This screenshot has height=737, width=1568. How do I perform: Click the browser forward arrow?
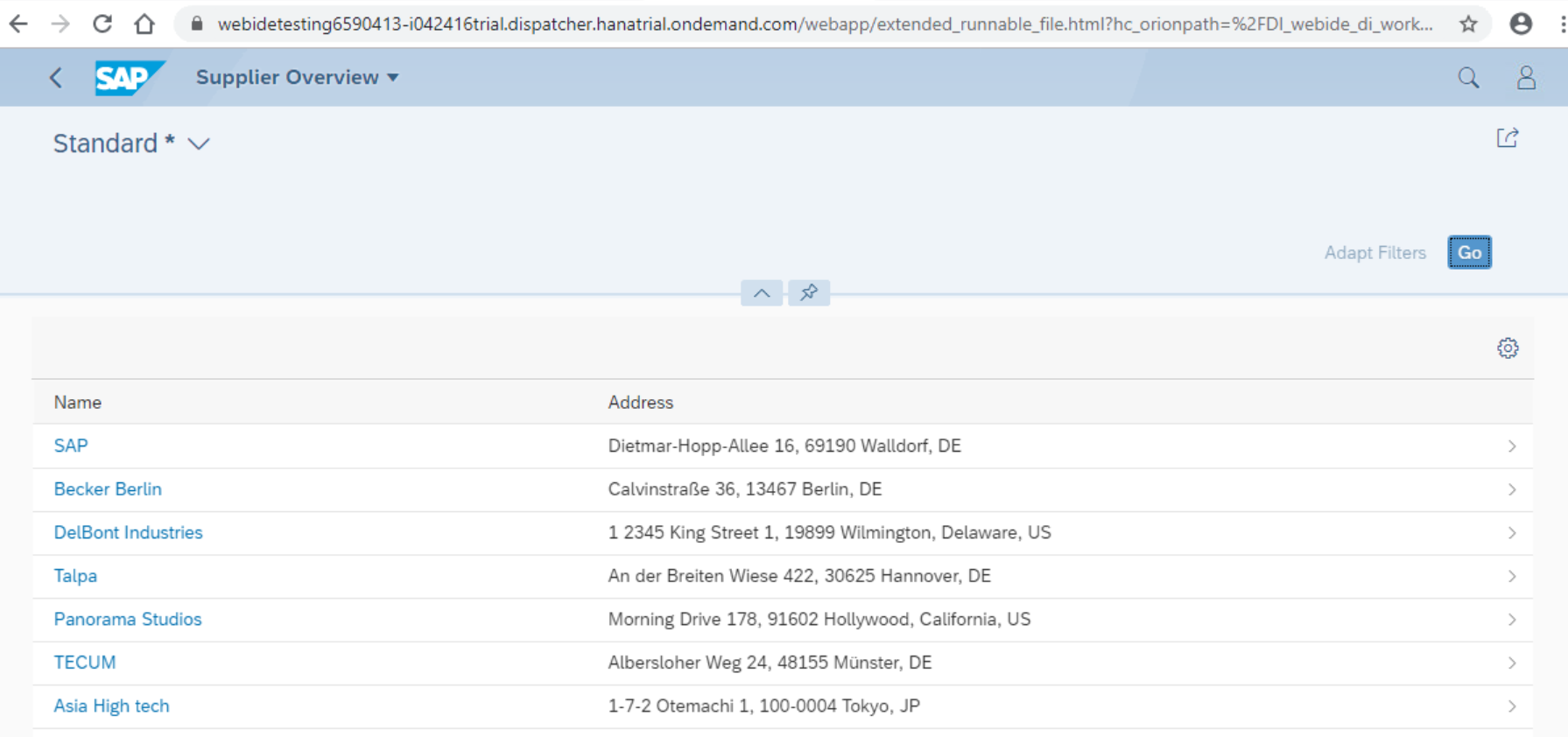point(60,24)
